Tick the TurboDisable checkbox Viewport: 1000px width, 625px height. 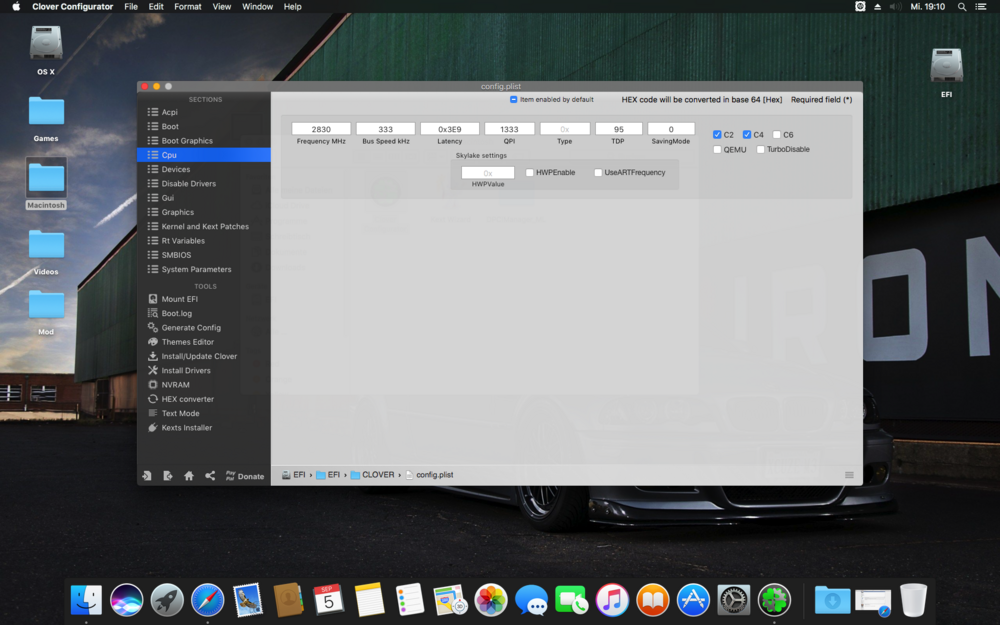761,150
